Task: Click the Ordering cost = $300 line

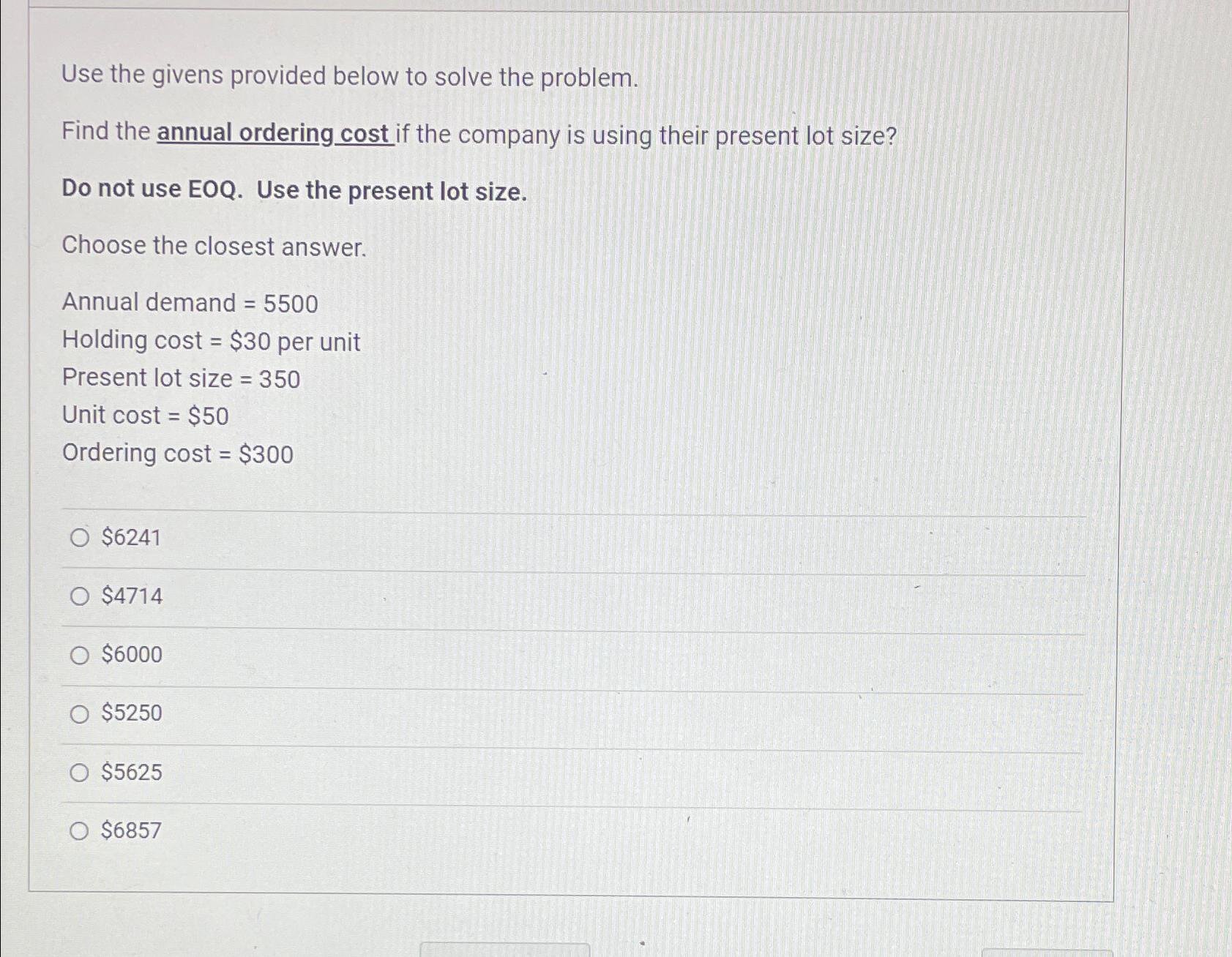Action: 177,454
